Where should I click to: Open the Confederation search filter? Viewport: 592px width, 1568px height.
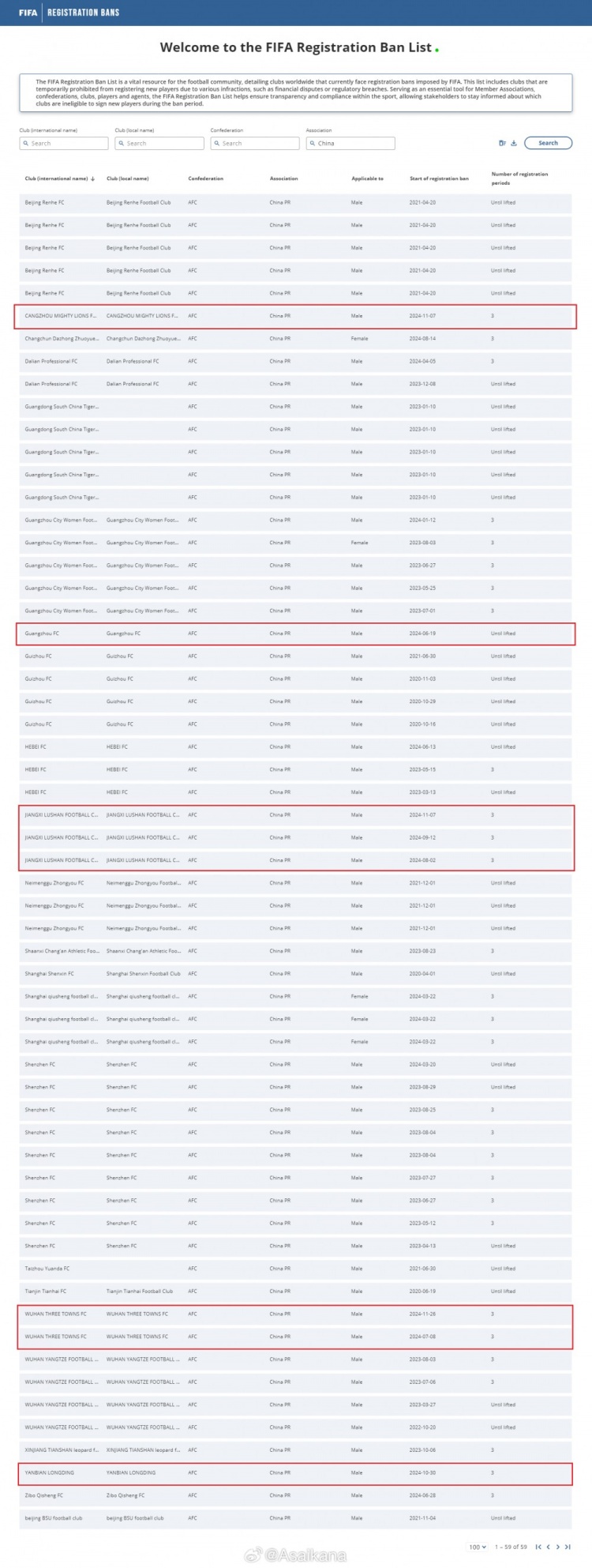pyautogui.click(x=255, y=144)
